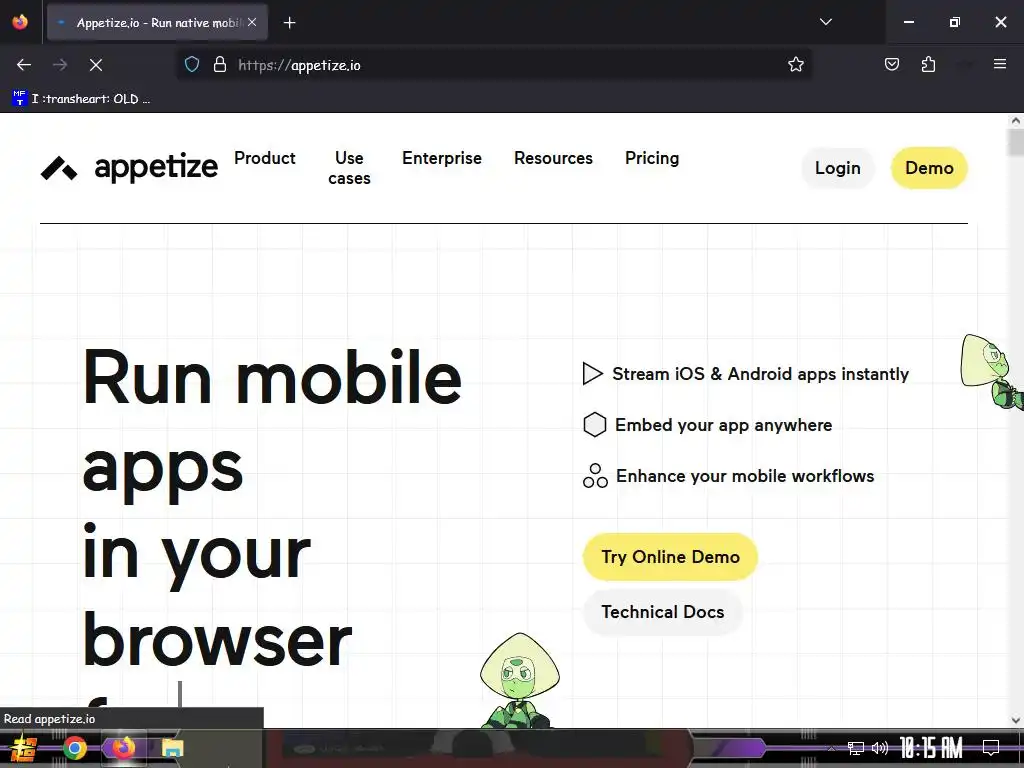Open the tracking protection shield icon
Viewport: 1024px width, 768px height.
coord(191,65)
